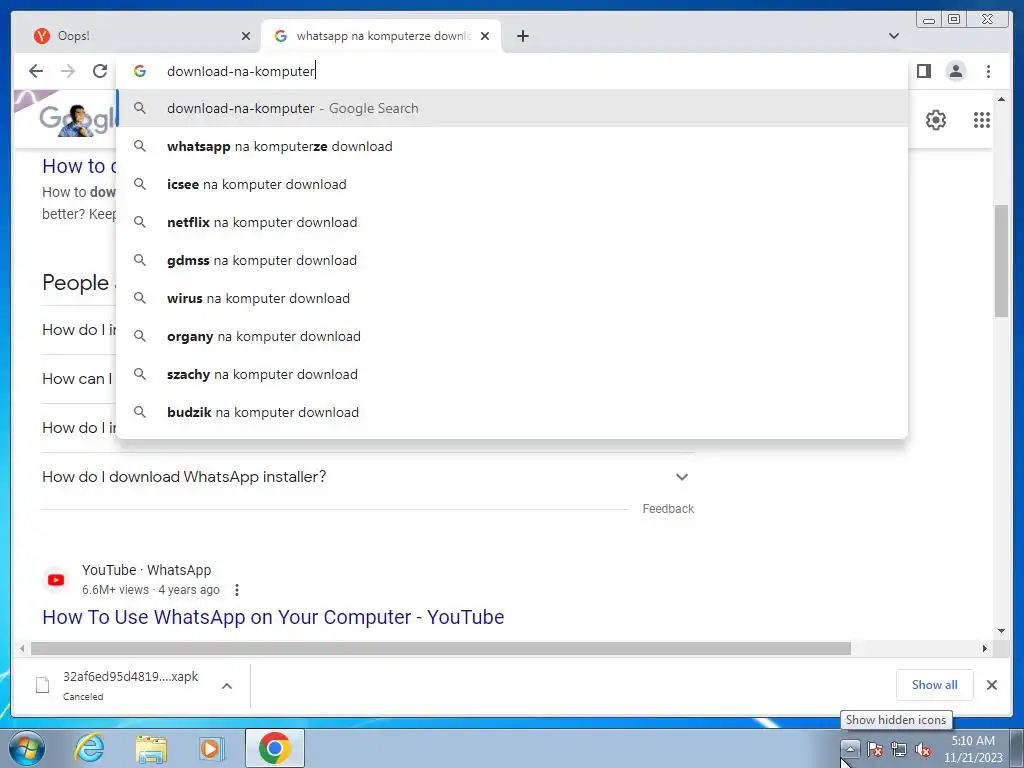Open Chrome's three-dot menu
The image size is (1024, 768).
pyautogui.click(x=988, y=71)
